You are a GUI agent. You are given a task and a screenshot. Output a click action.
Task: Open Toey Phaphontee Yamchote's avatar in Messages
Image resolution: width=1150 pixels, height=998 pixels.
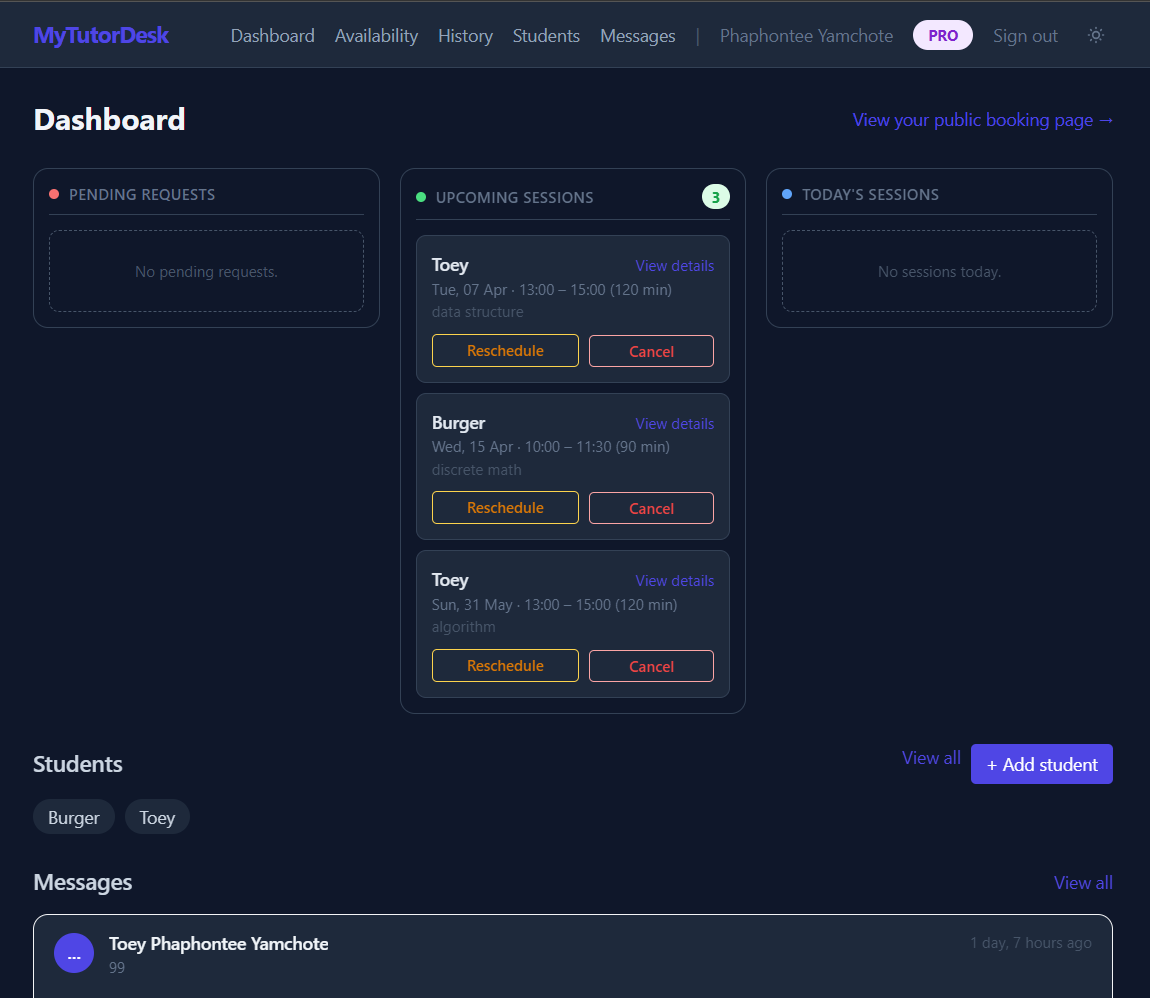click(74, 953)
